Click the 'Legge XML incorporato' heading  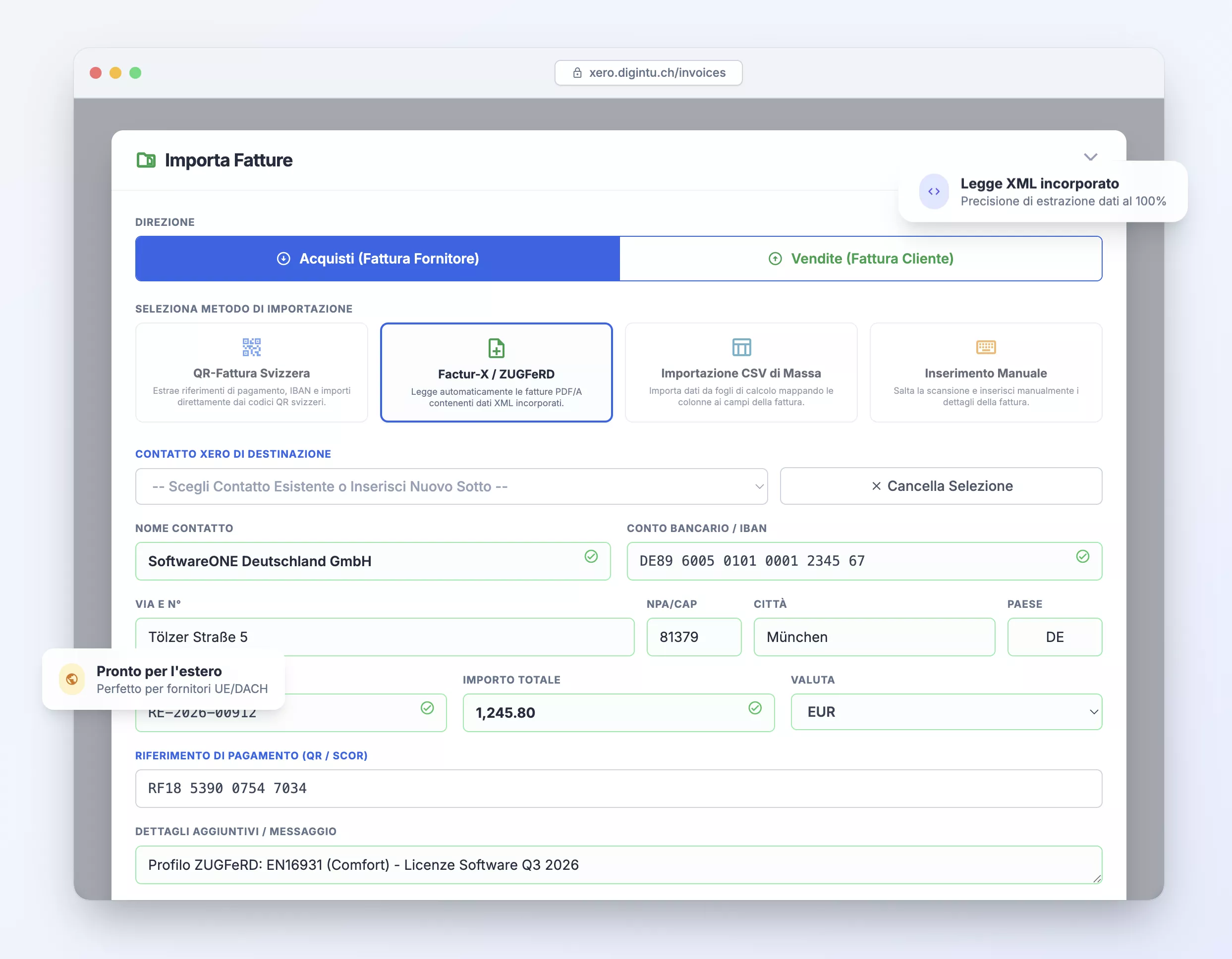[1040, 183]
